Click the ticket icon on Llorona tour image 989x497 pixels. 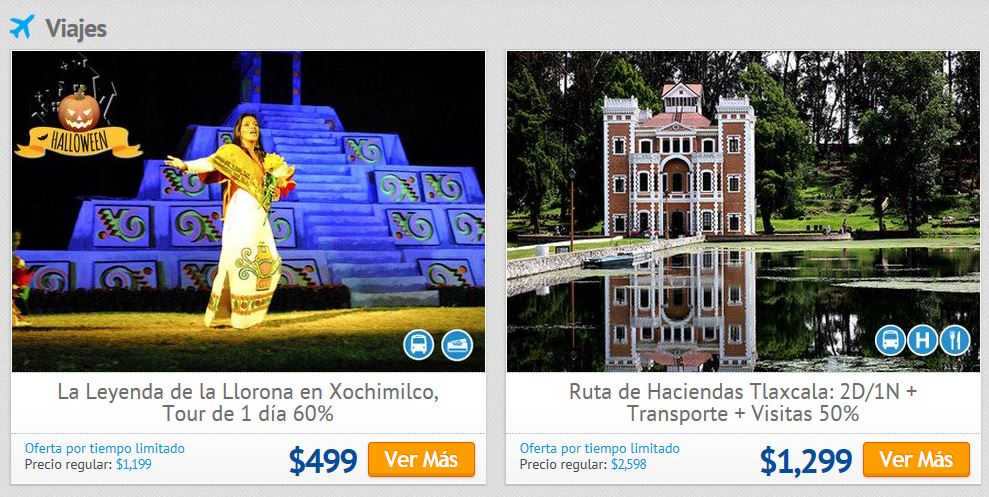tap(457, 345)
